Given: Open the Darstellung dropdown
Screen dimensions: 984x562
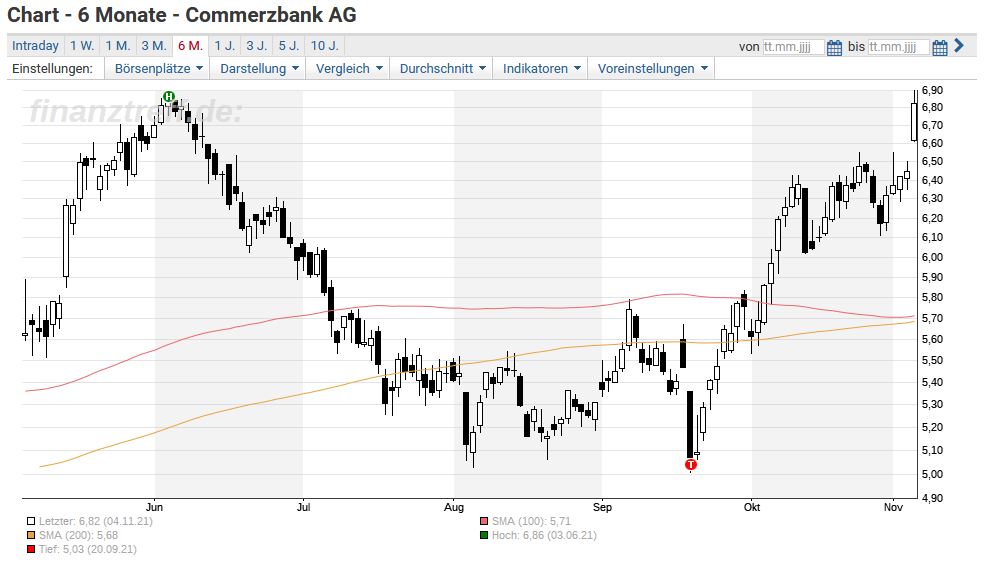Looking at the screenshot, I should click(x=259, y=68).
